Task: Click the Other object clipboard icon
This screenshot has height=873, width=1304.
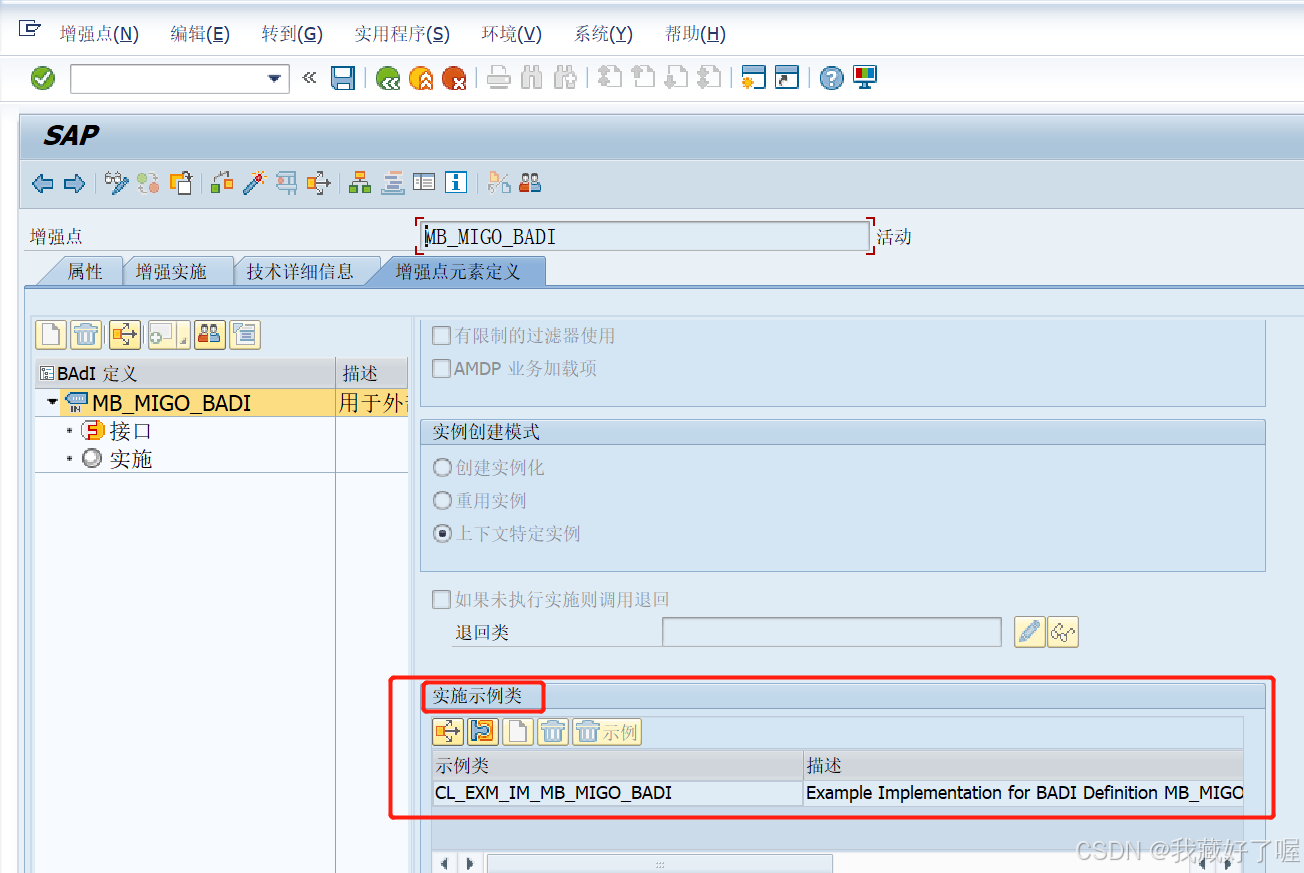Action: coord(181,183)
